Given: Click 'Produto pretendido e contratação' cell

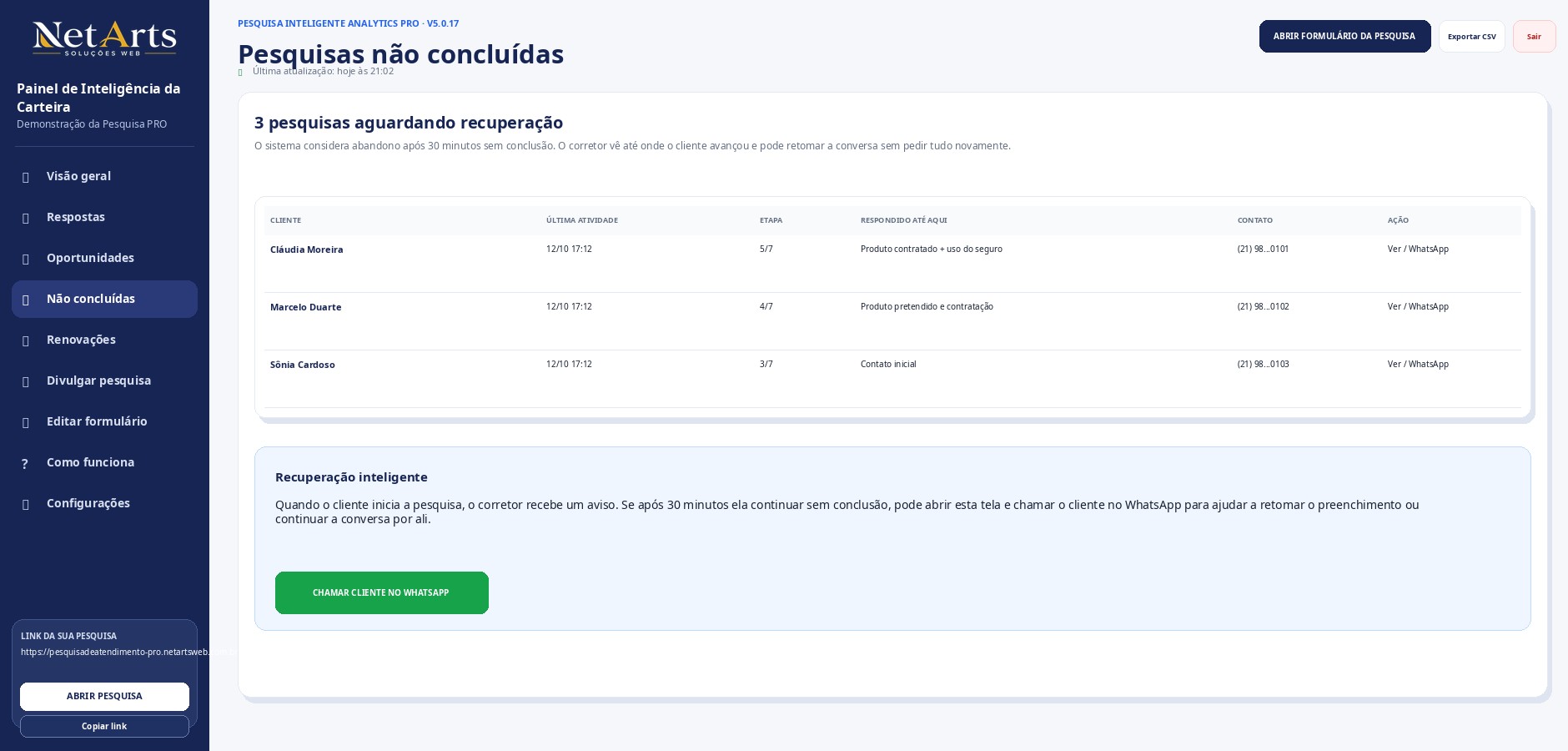Looking at the screenshot, I should pos(927,306).
